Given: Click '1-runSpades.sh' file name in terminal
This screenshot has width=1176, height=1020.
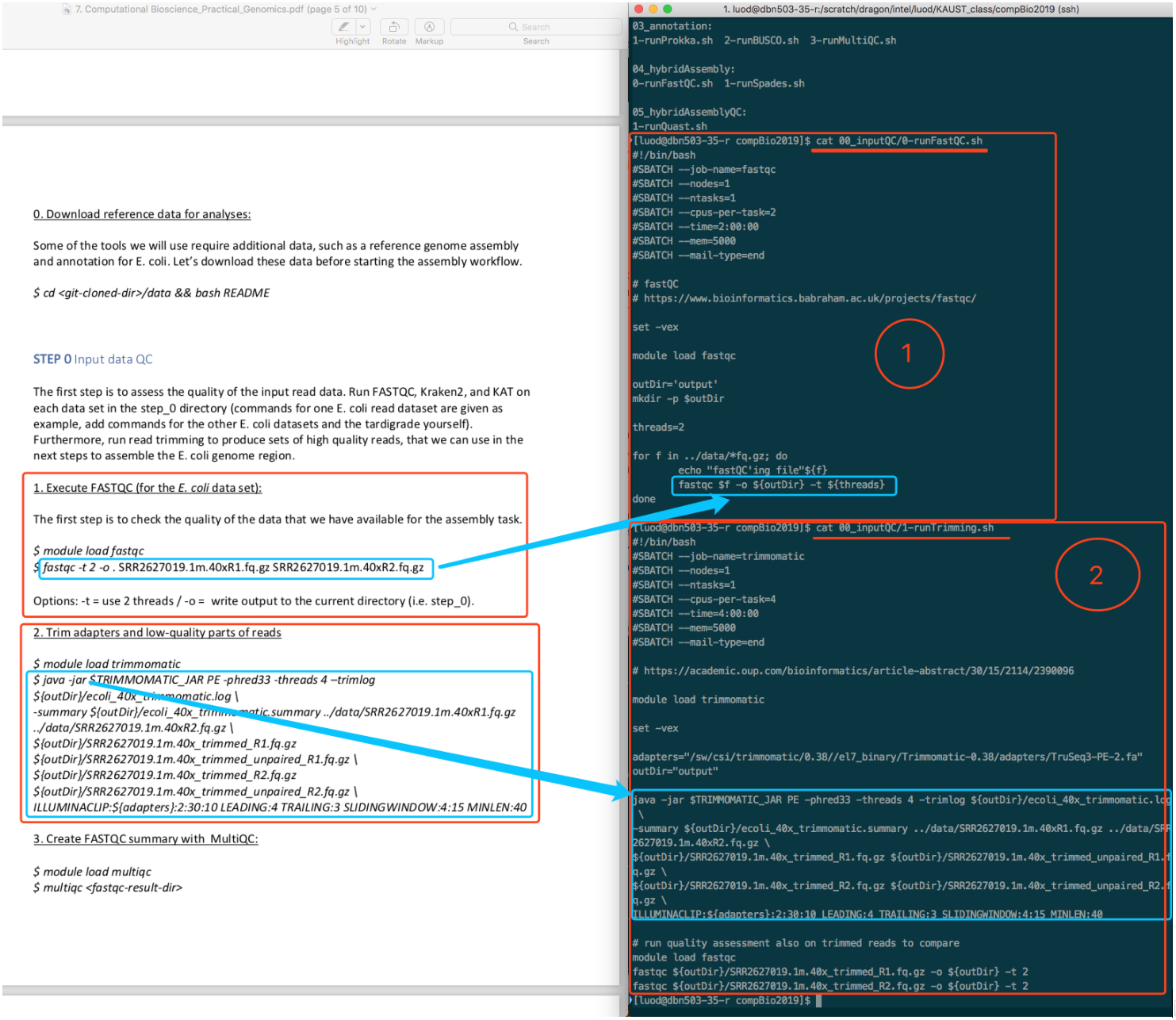Looking at the screenshot, I should (x=764, y=84).
